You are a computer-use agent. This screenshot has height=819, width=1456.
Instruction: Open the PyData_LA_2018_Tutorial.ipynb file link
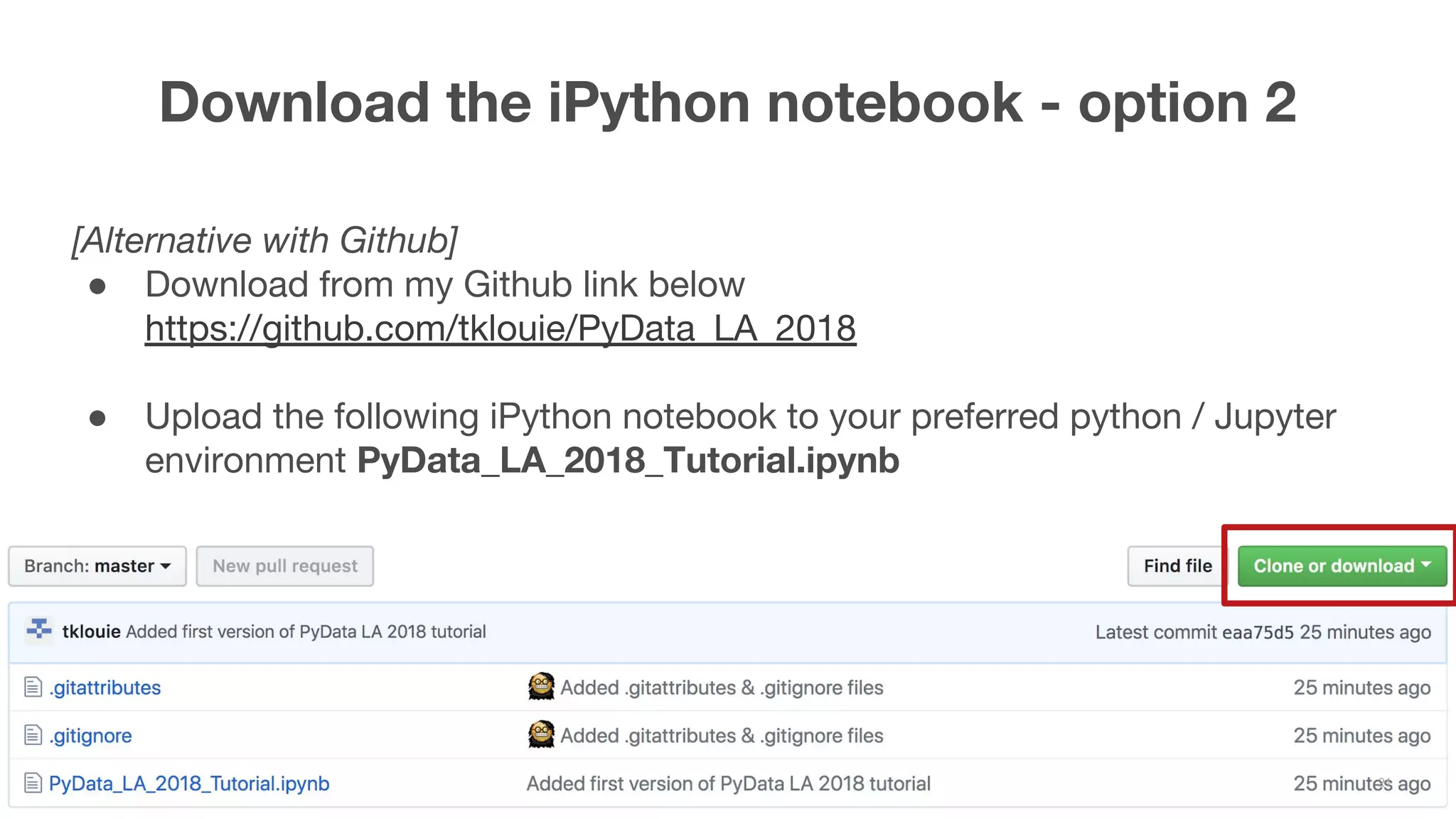click(189, 783)
